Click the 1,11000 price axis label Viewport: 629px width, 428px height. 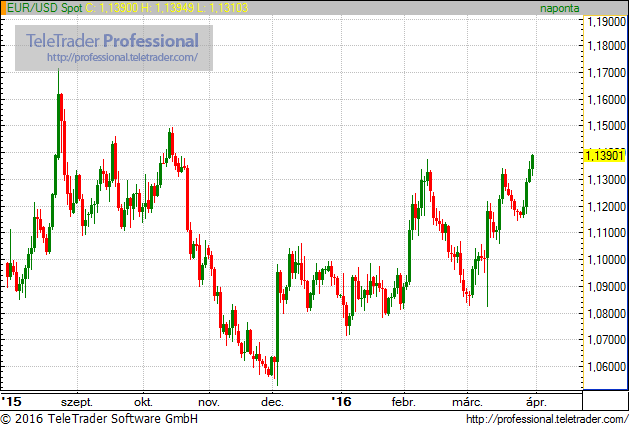[606, 233]
